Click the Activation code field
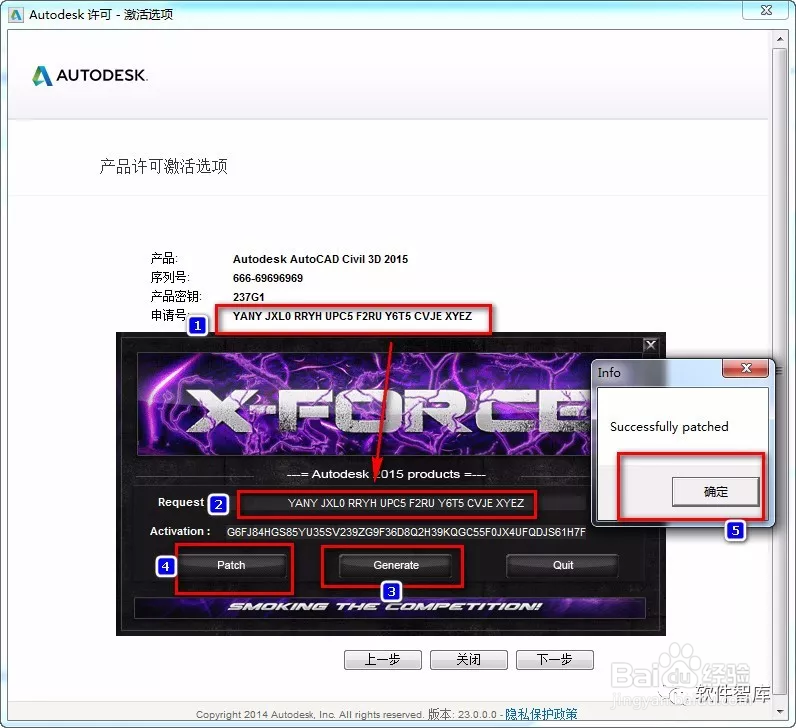 point(406,532)
